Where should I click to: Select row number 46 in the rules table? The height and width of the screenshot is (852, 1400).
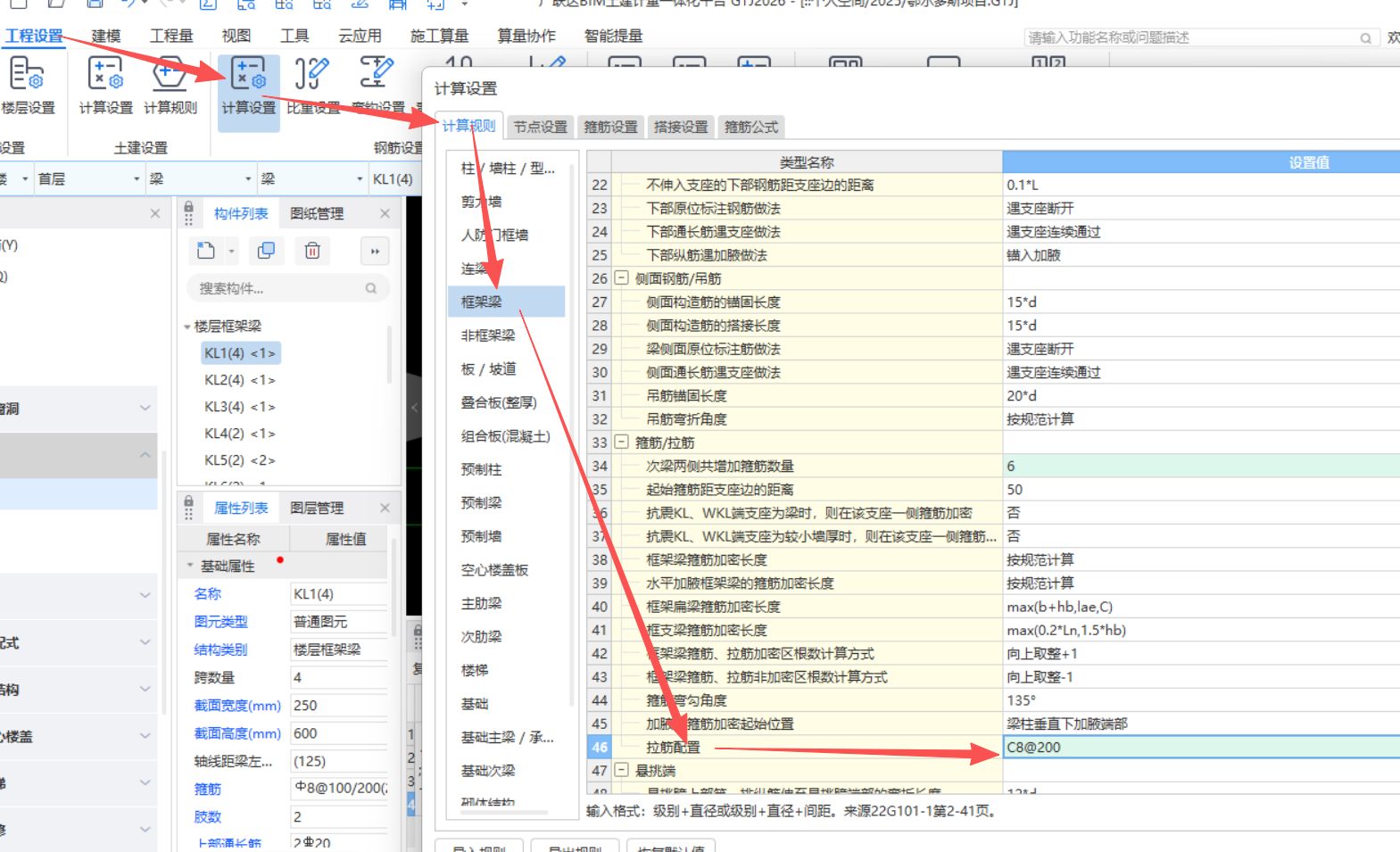pyautogui.click(x=599, y=747)
